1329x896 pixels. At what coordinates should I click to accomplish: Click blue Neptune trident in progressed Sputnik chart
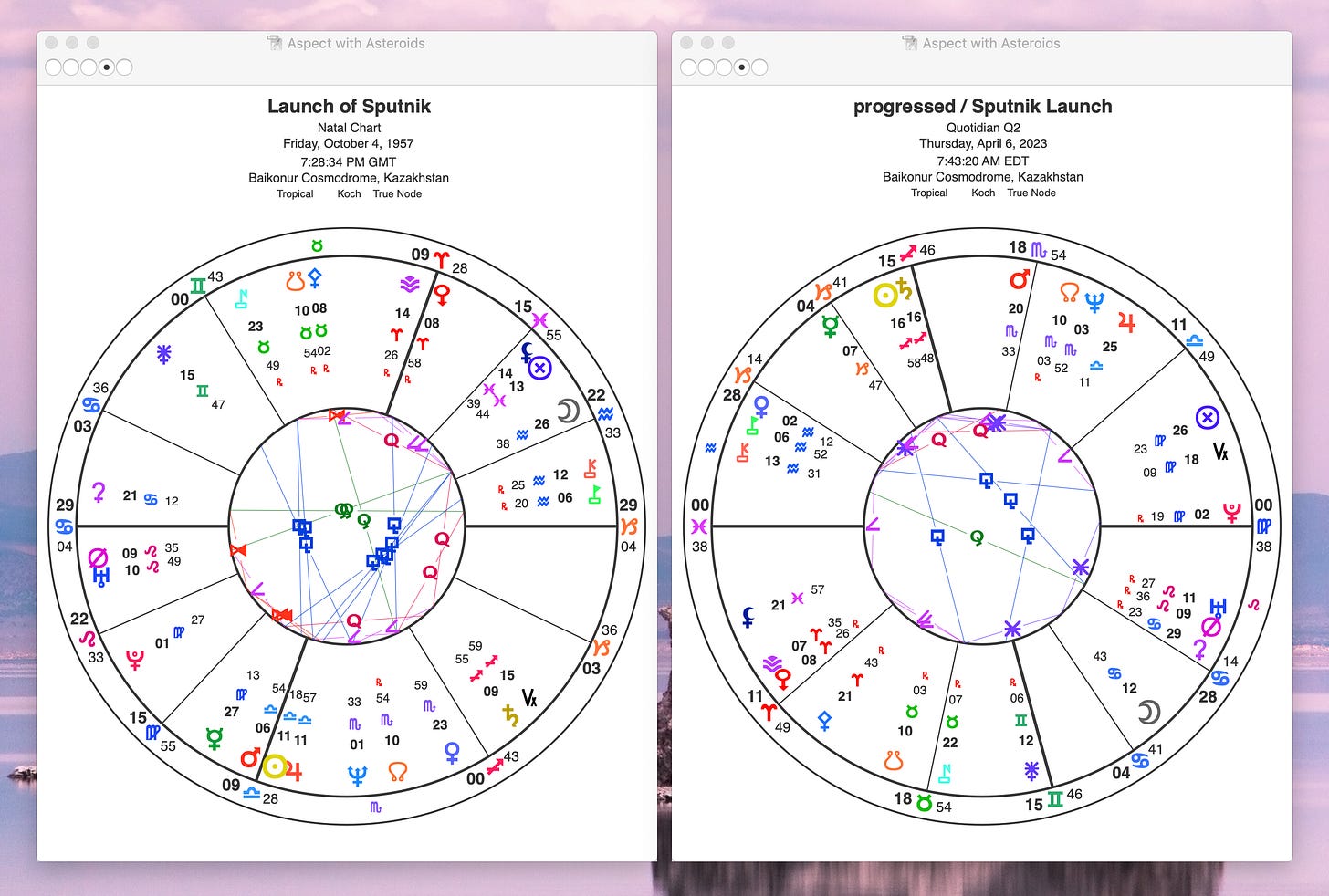point(1094,301)
